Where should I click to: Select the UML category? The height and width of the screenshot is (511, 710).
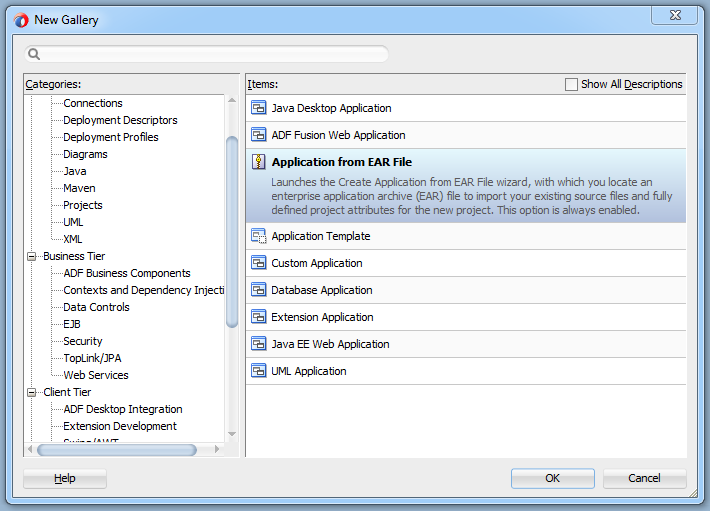pos(73,222)
